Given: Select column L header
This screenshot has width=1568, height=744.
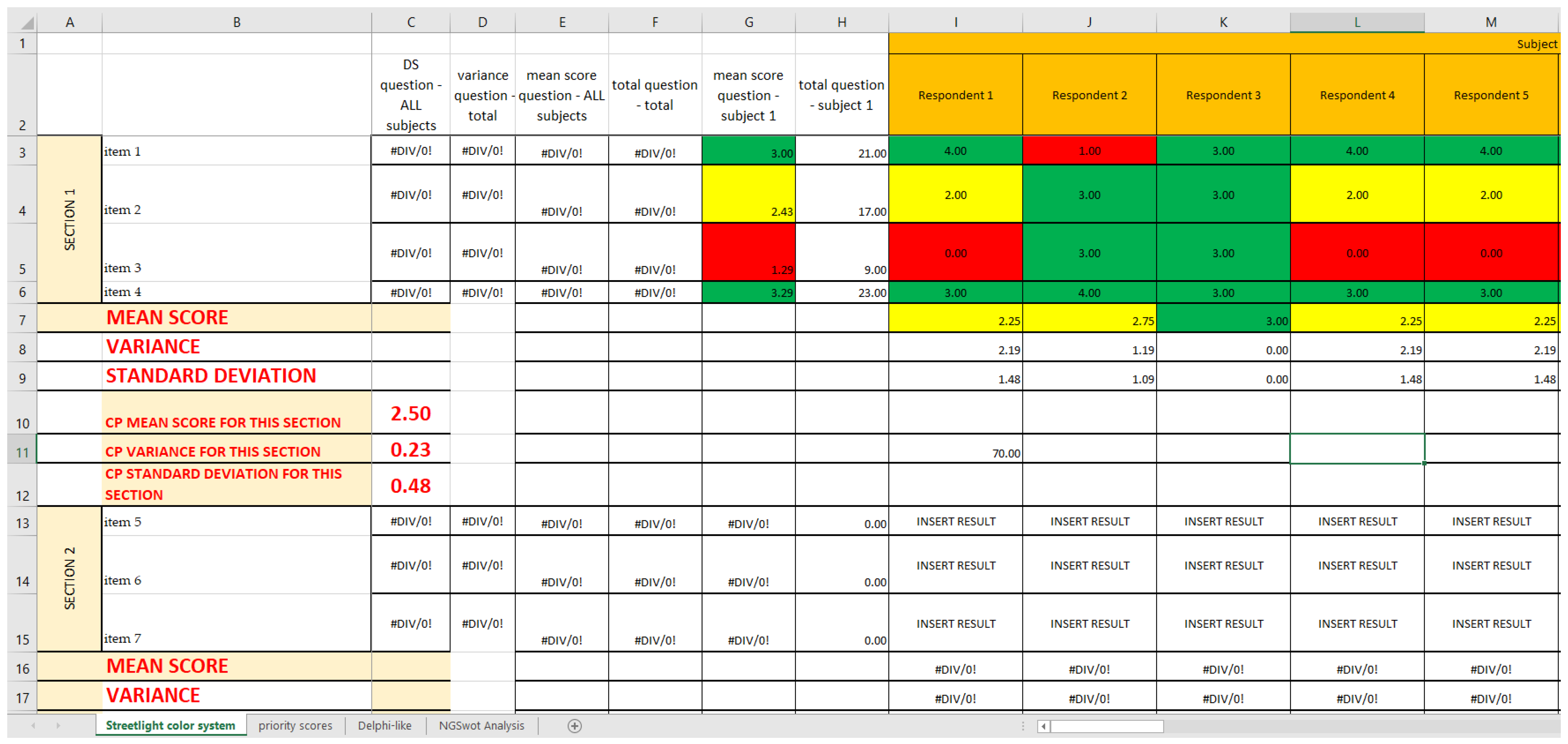Looking at the screenshot, I should point(1357,22).
